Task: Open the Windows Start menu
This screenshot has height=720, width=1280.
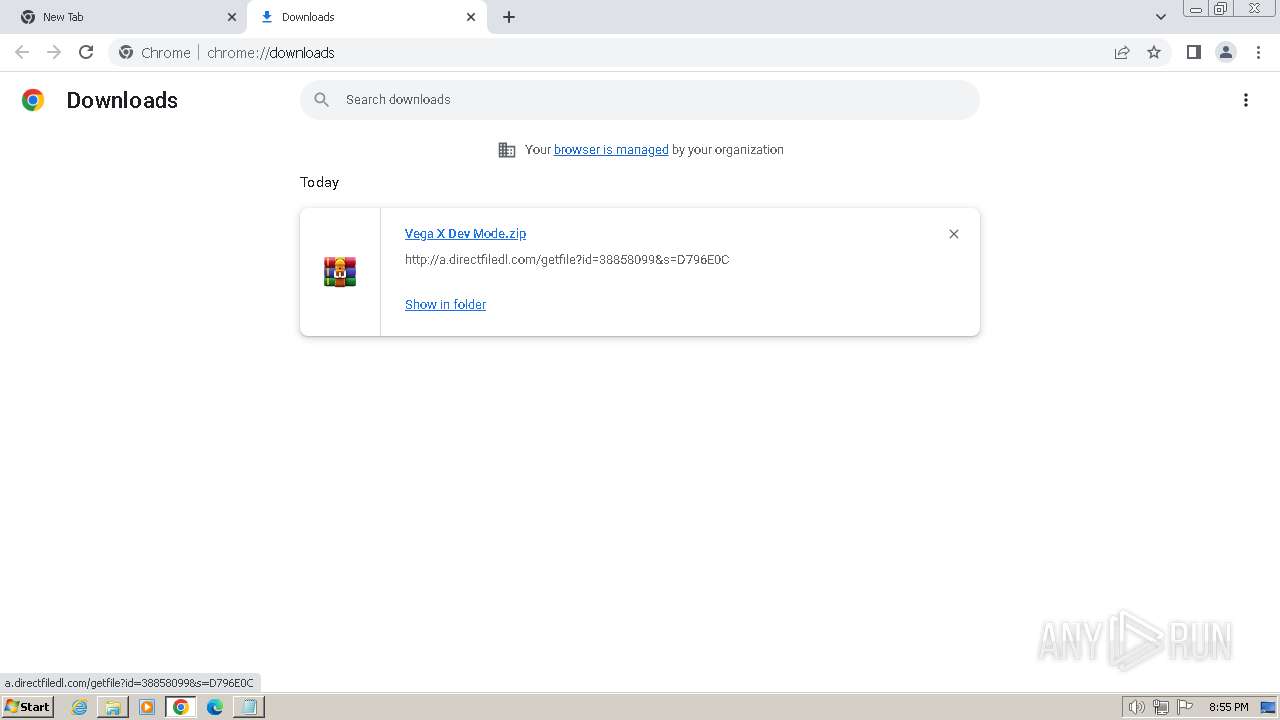Action: (x=27, y=707)
